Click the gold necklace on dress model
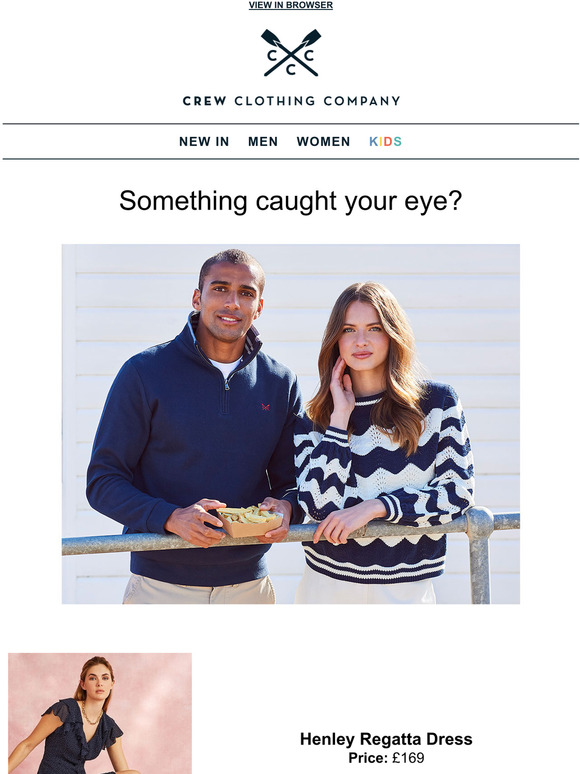 pos(90,714)
